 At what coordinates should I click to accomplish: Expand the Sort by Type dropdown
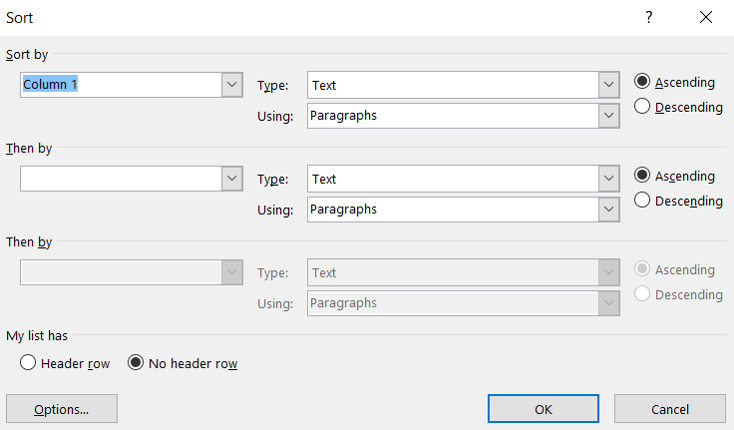pyautogui.click(x=609, y=85)
